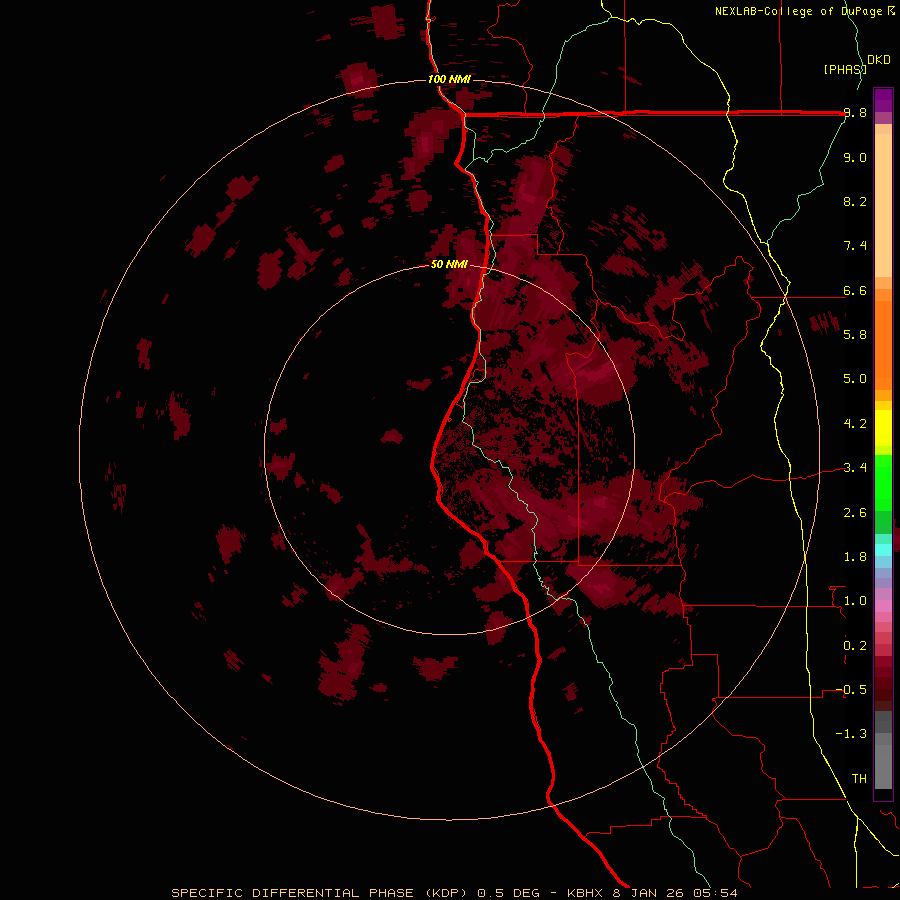Click the '100 NMI' range ring label
900x900 pixels.
[x=449, y=79]
